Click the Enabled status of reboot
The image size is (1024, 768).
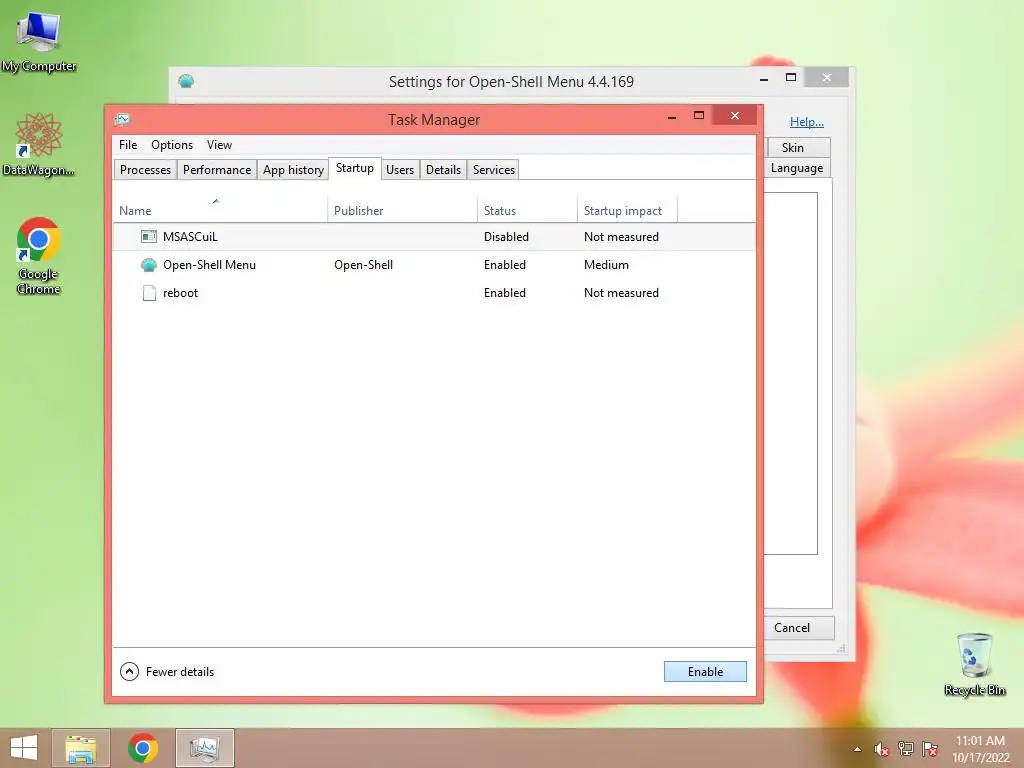pyautogui.click(x=504, y=293)
